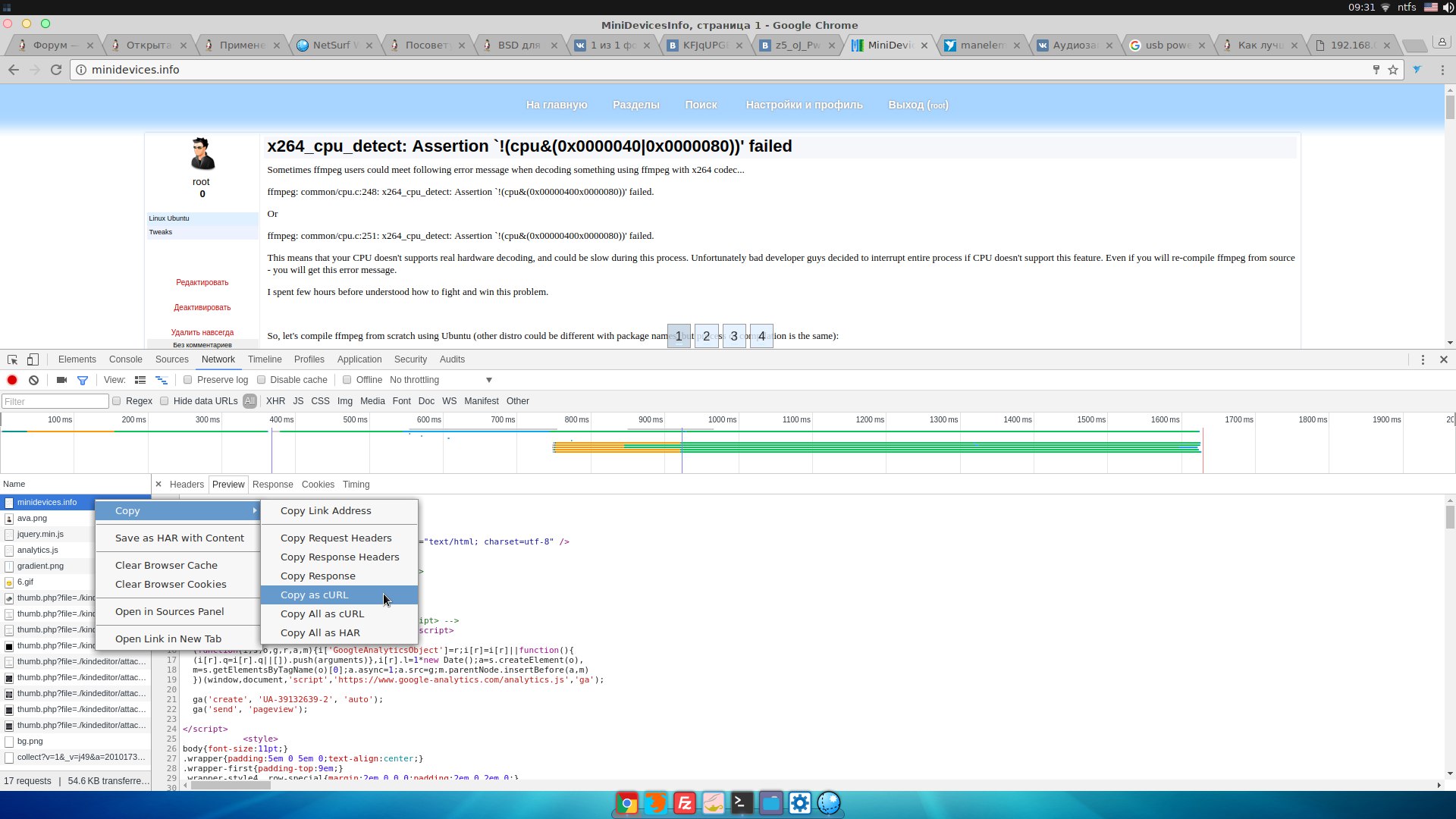1456x819 pixels.
Task: Go back in browser history
Action: click(x=14, y=70)
